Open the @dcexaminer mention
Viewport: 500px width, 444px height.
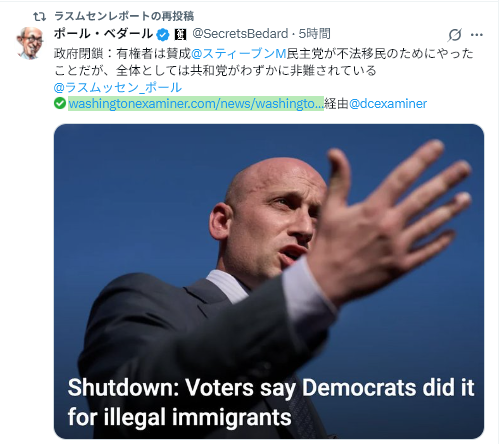click(388, 104)
